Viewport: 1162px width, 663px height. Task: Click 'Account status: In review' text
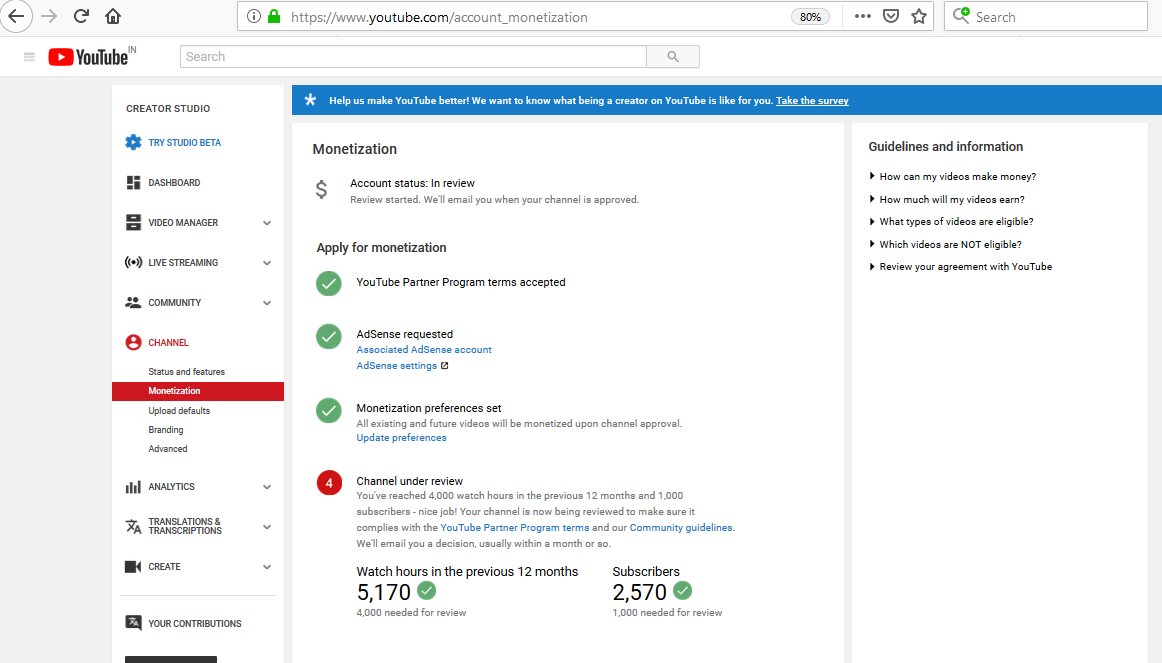click(412, 183)
